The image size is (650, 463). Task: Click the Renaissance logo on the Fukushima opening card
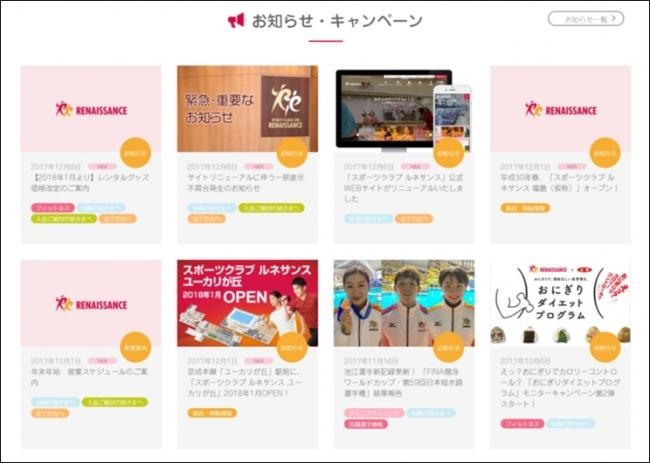(x=560, y=109)
